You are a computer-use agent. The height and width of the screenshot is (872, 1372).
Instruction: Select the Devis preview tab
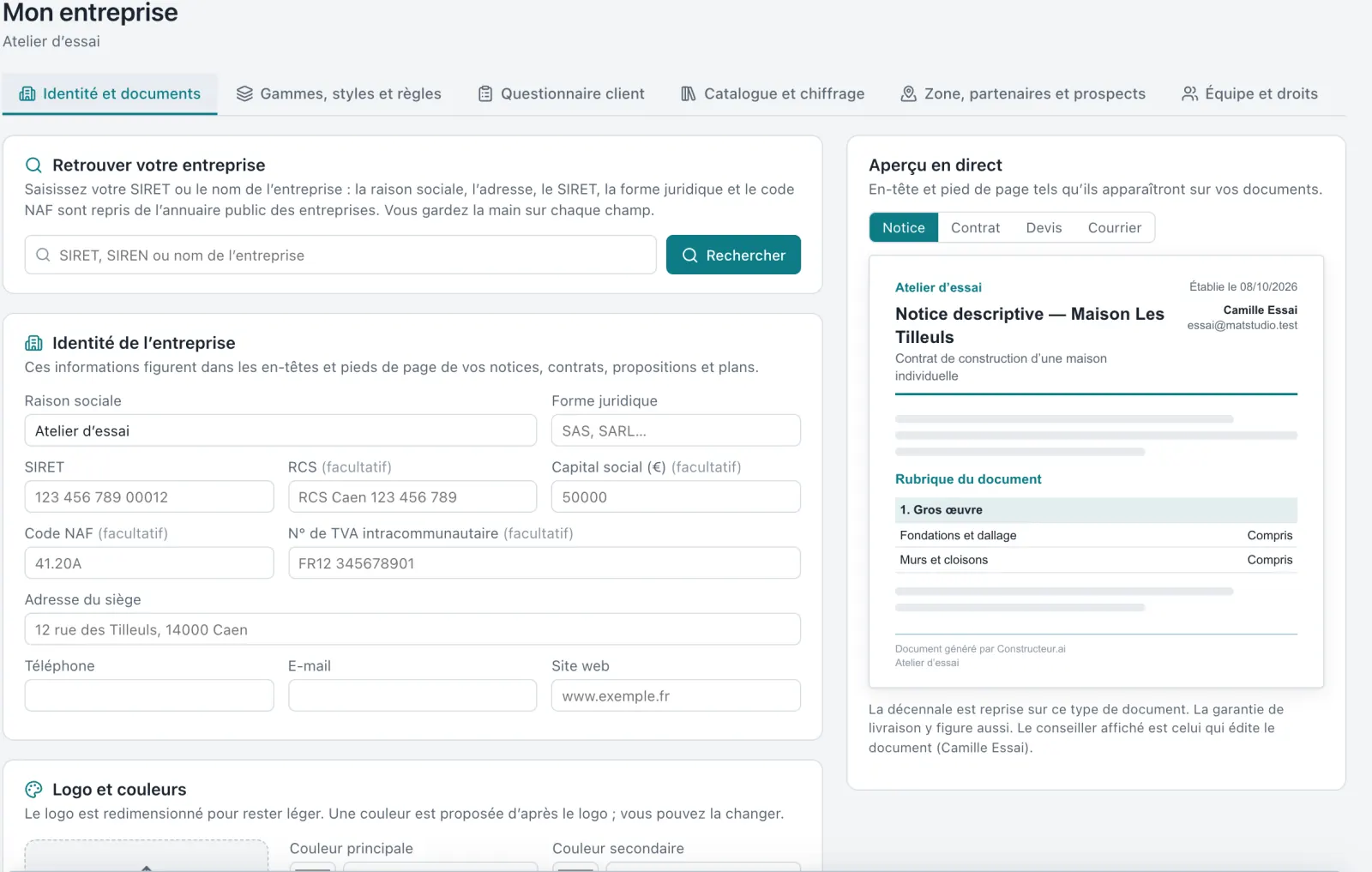(1044, 227)
